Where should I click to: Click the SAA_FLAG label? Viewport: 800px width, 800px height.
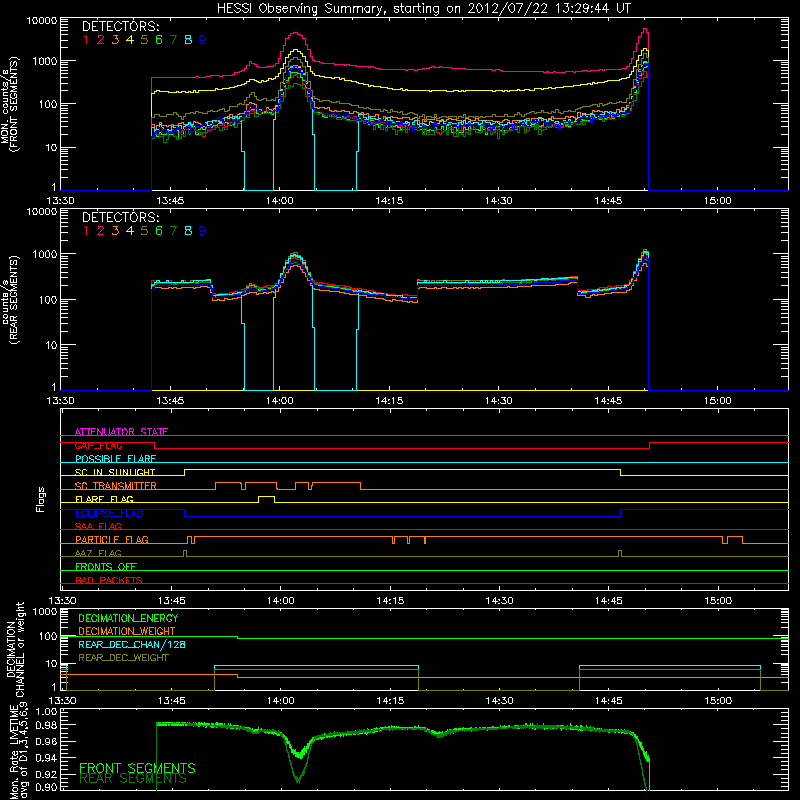click(98, 526)
